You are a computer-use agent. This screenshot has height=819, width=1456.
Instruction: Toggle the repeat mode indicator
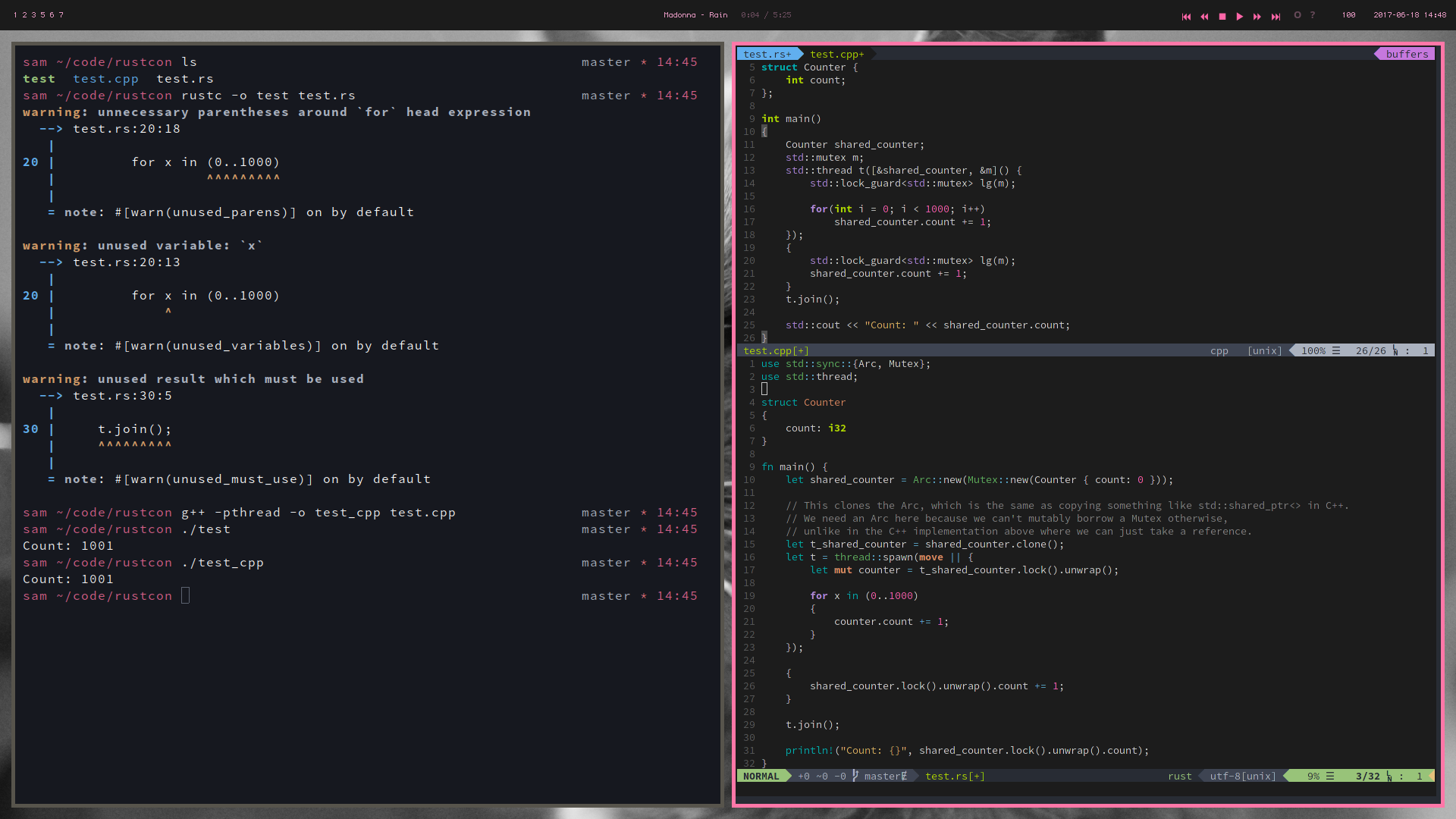click(1298, 15)
